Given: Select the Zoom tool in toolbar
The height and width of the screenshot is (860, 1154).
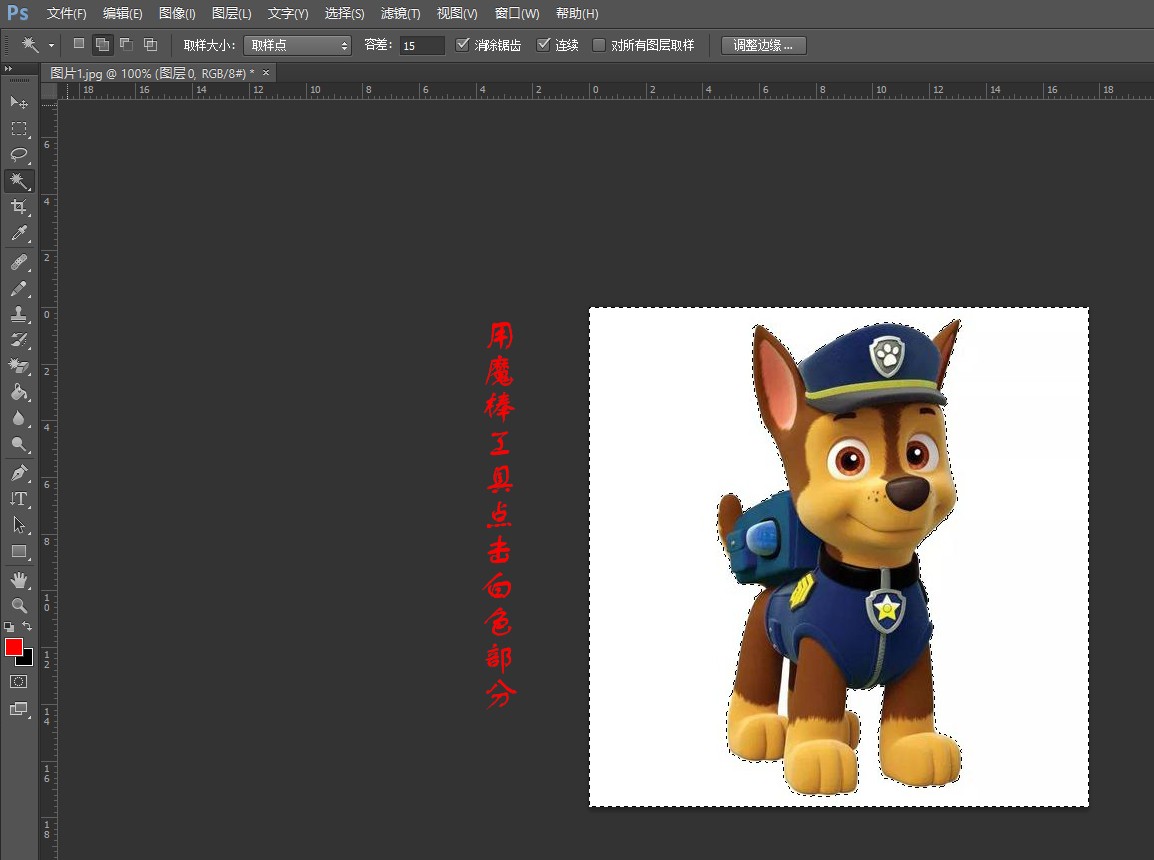Looking at the screenshot, I should point(18,606).
